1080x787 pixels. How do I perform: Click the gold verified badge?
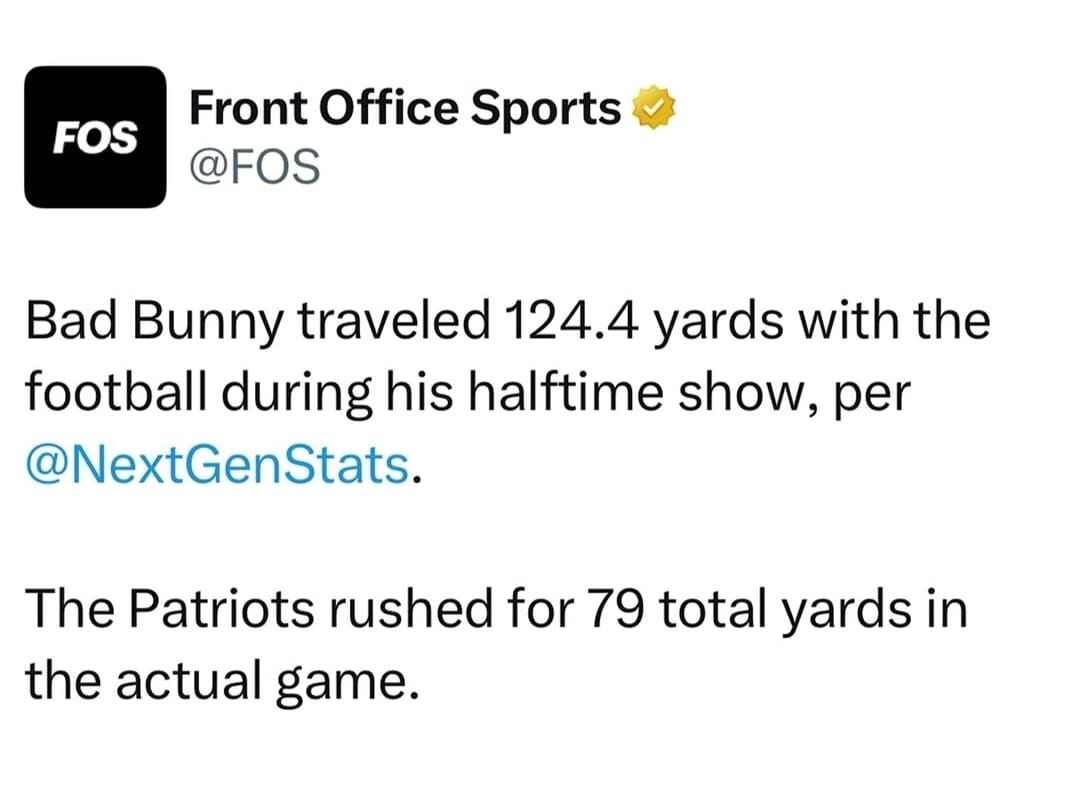pyautogui.click(x=654, y=109)
